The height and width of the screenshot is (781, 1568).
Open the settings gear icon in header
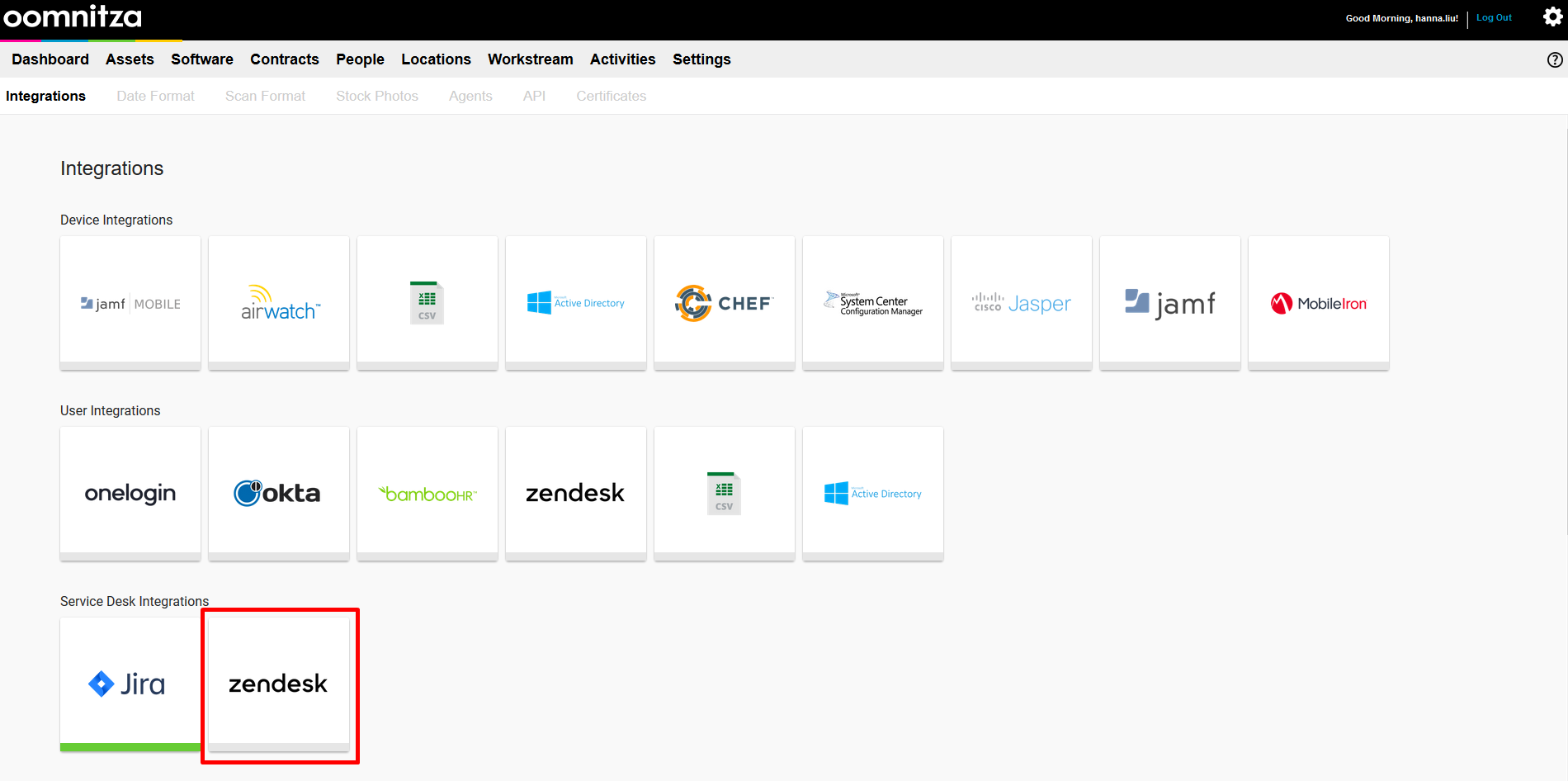(x=1552, y=17)
